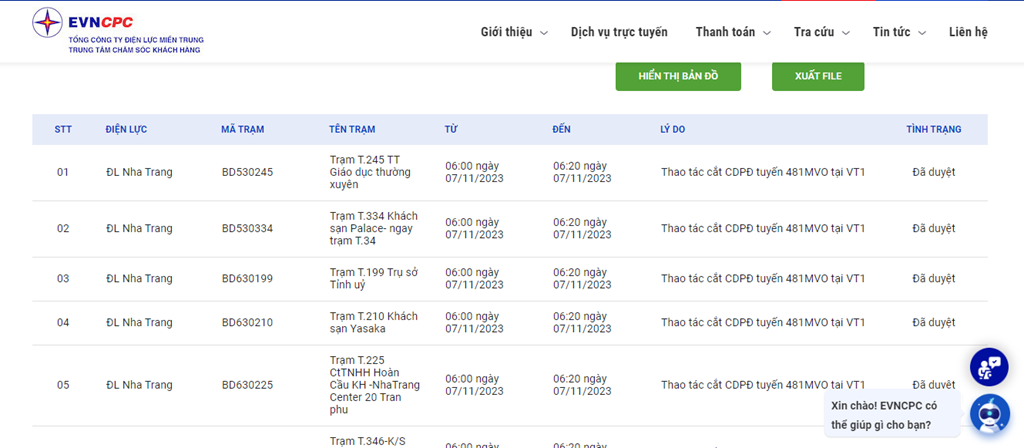Click the ĐIỆN LỰC column header

(x=126, y=130)
